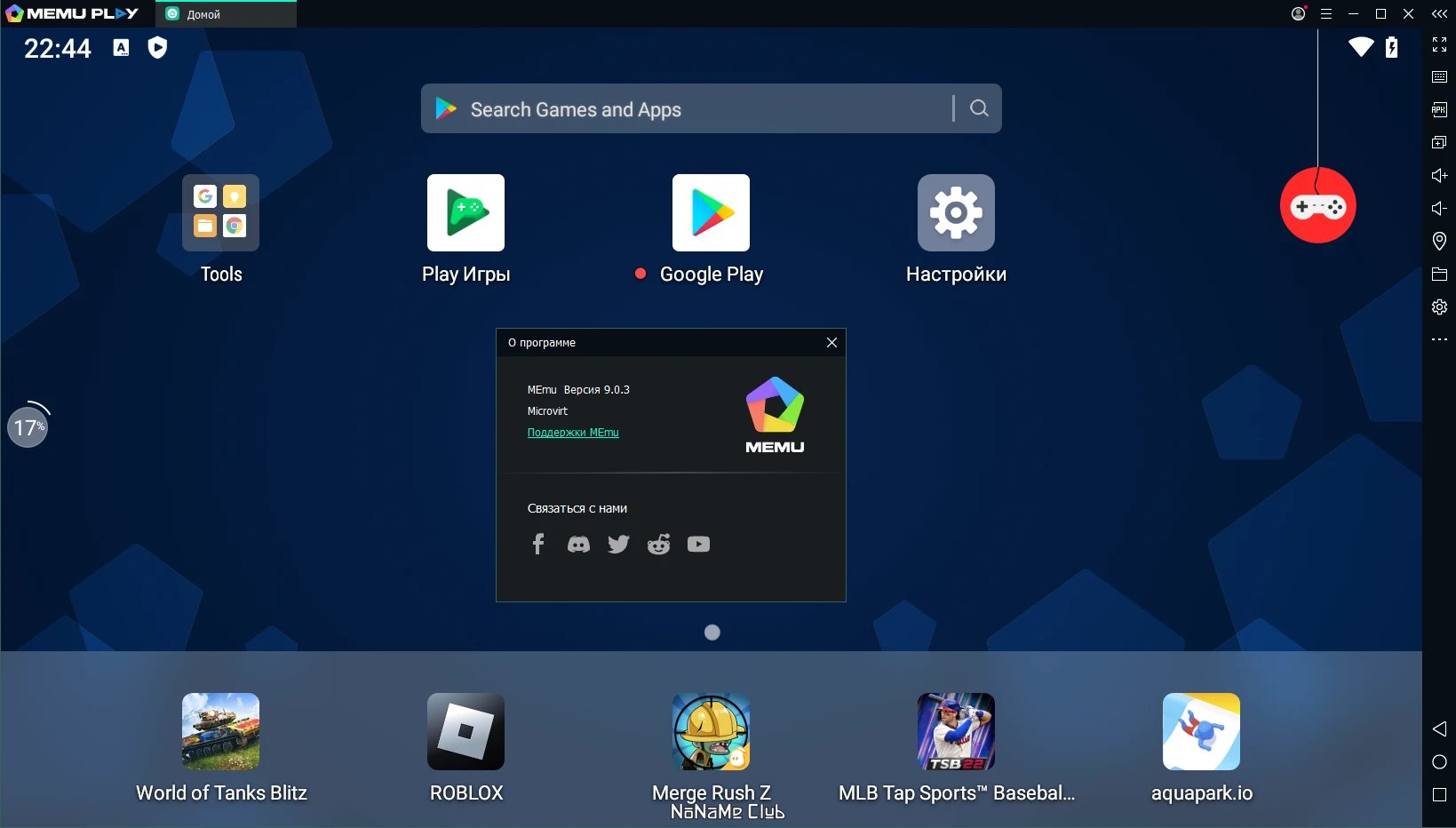Collapse sidebar with the triple chevron icon

tap(1439, 13)
